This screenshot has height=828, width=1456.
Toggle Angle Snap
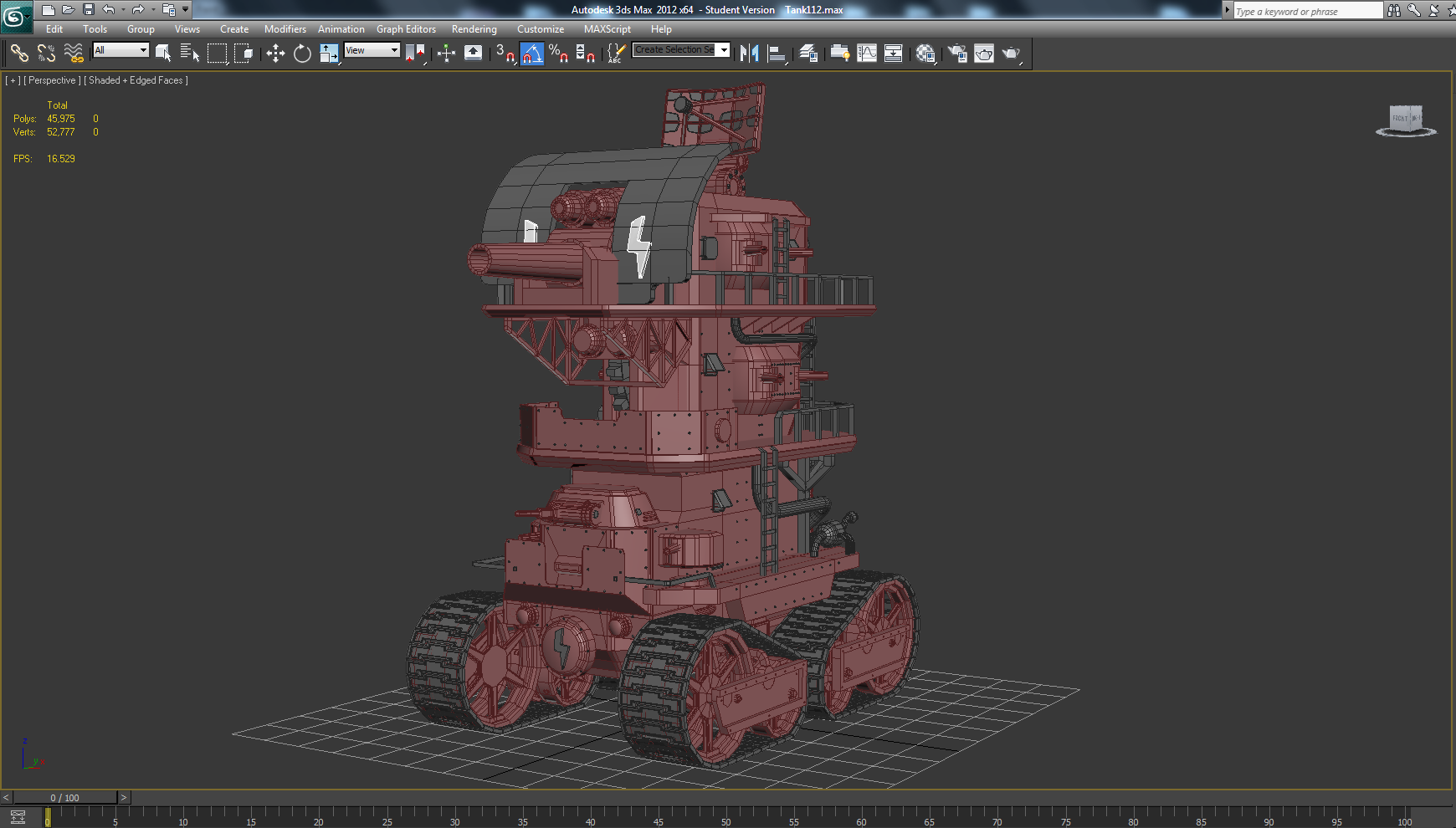click(532, 54)
